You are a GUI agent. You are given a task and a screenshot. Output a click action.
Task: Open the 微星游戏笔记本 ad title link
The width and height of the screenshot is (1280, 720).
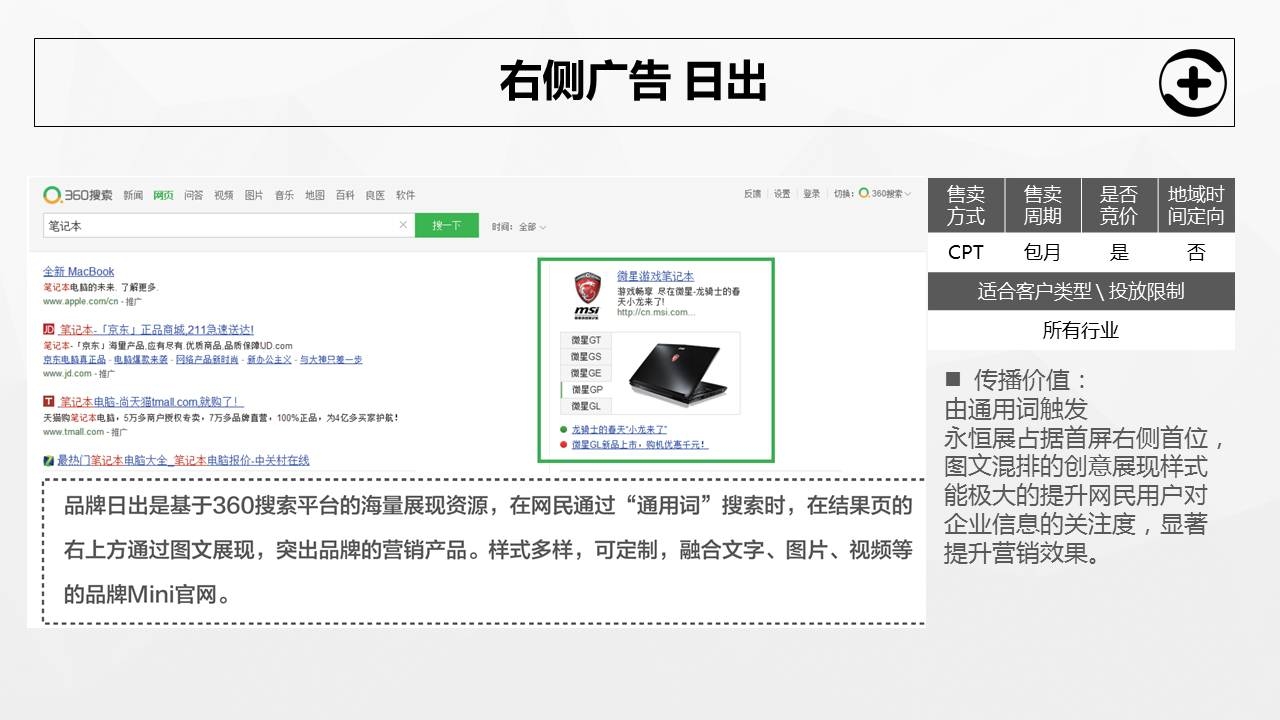655,276
